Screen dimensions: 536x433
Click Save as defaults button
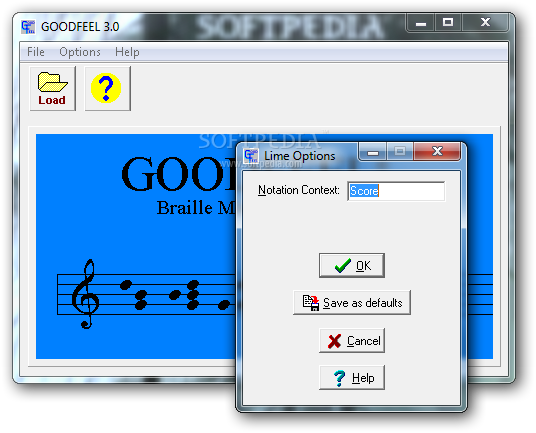(352, 302)
